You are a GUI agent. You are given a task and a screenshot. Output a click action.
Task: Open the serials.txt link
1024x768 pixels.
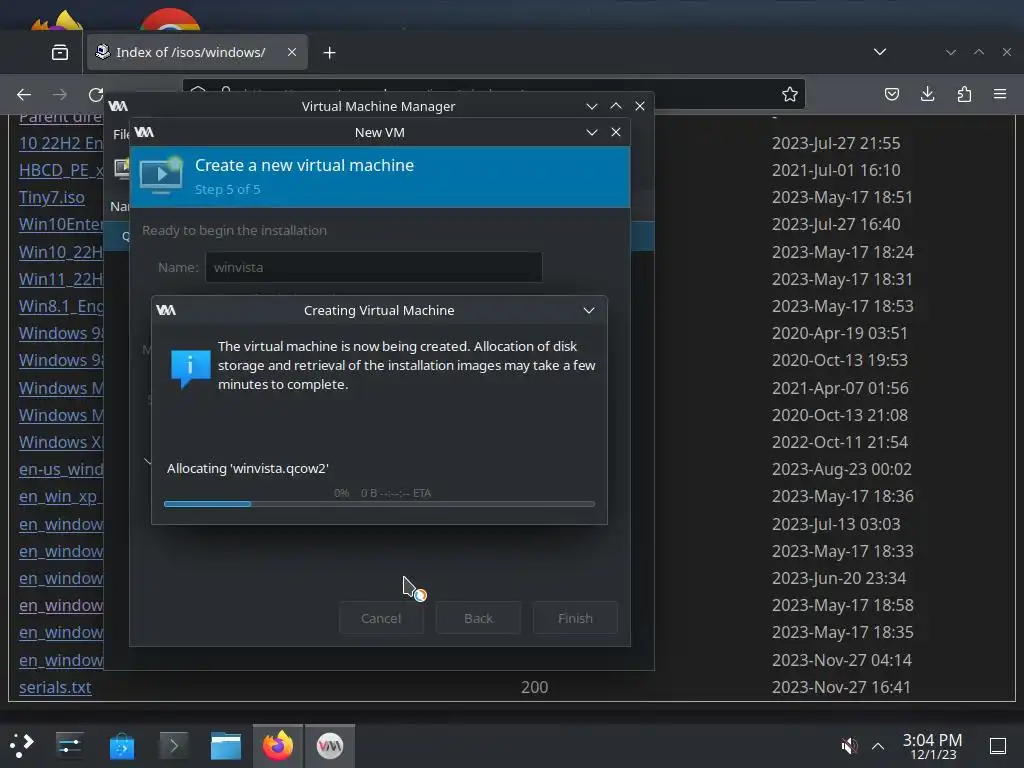tap(55, 687)
